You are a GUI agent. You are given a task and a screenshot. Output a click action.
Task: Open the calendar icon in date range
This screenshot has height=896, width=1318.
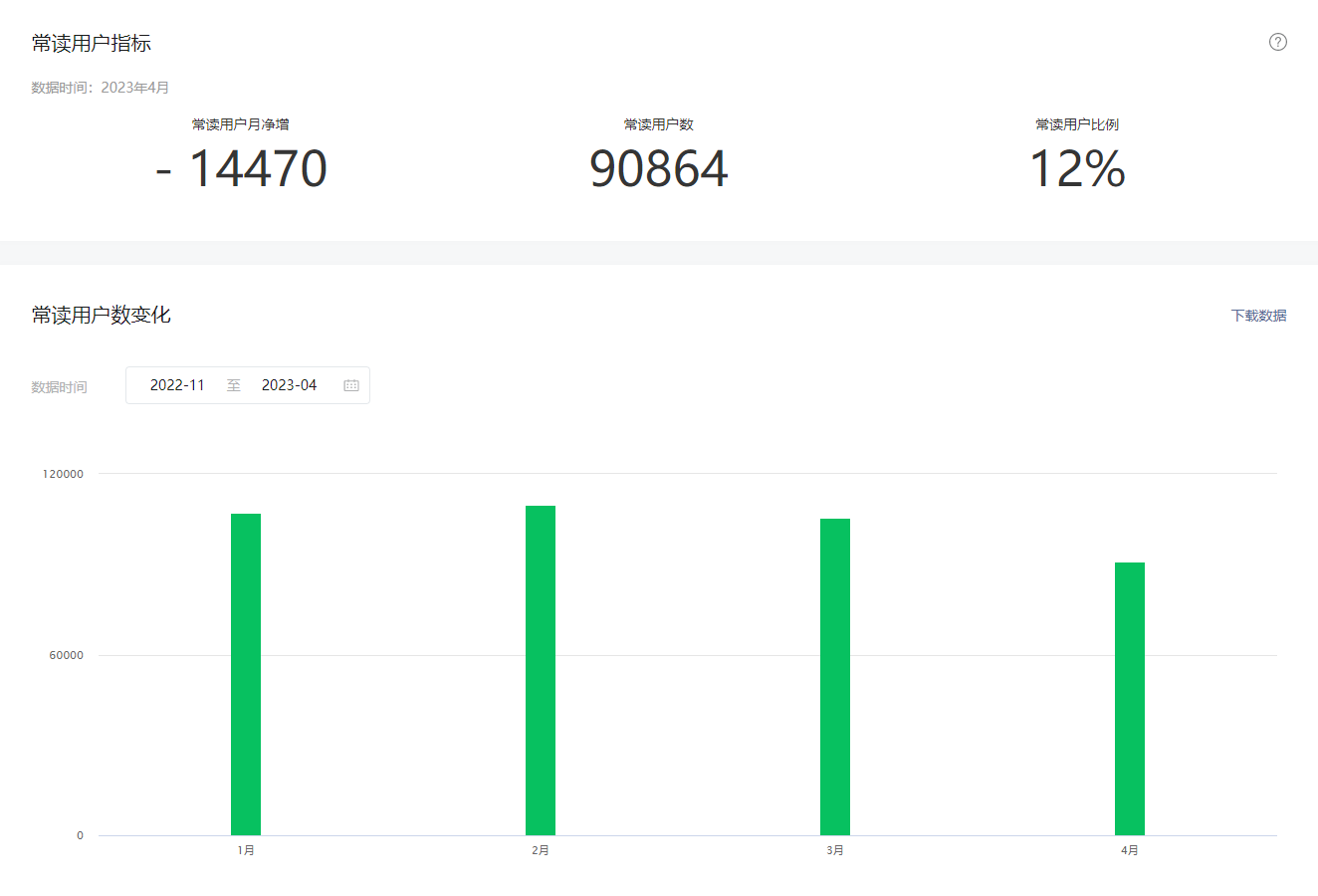click(x=351, y=385)
